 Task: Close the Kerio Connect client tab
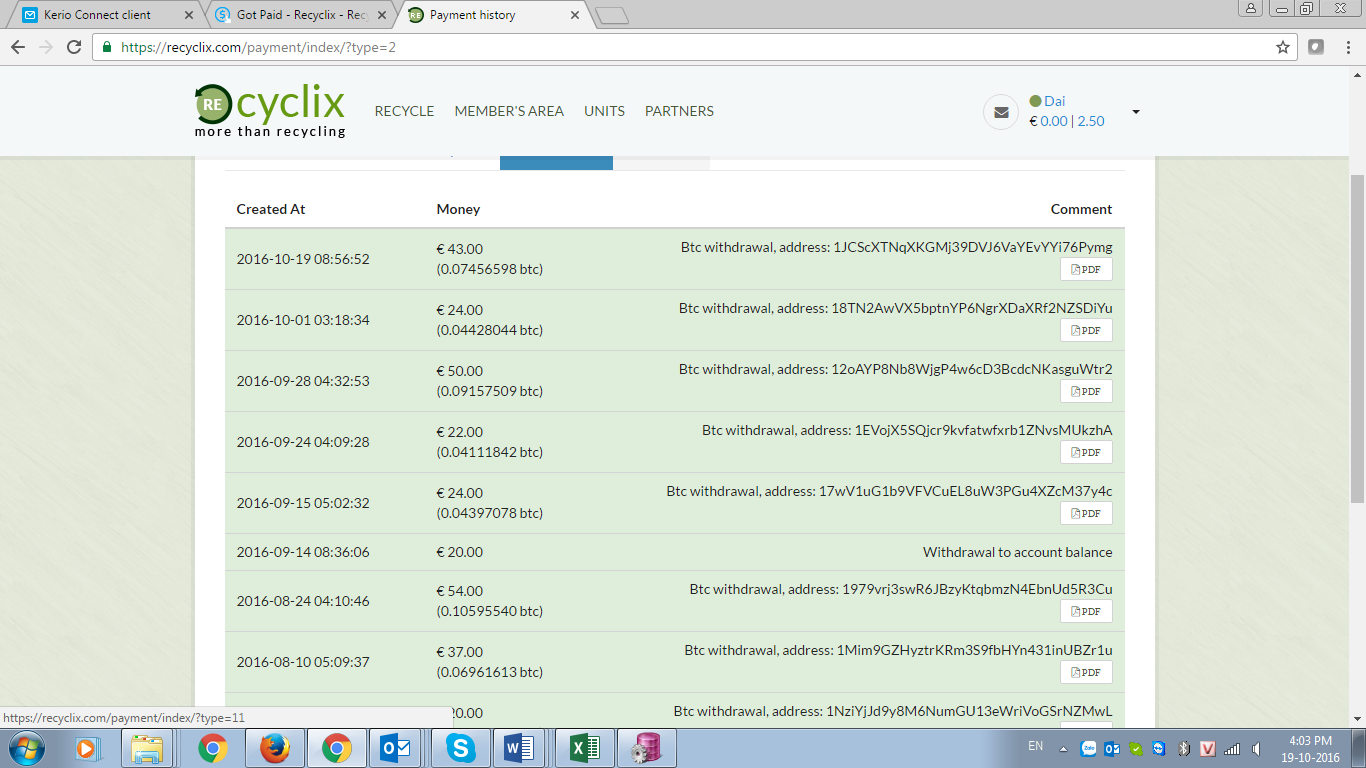[x=189, y=15]
